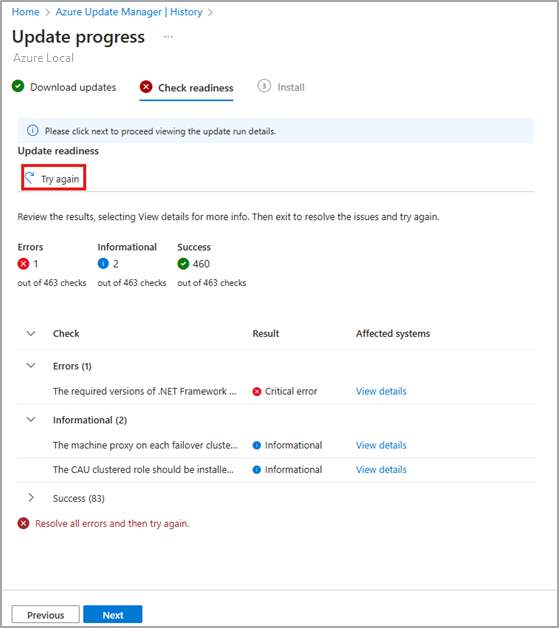This screenshot has height=628, width=559.
Task: Click the Affected systems column header
Action: point(393,334)
